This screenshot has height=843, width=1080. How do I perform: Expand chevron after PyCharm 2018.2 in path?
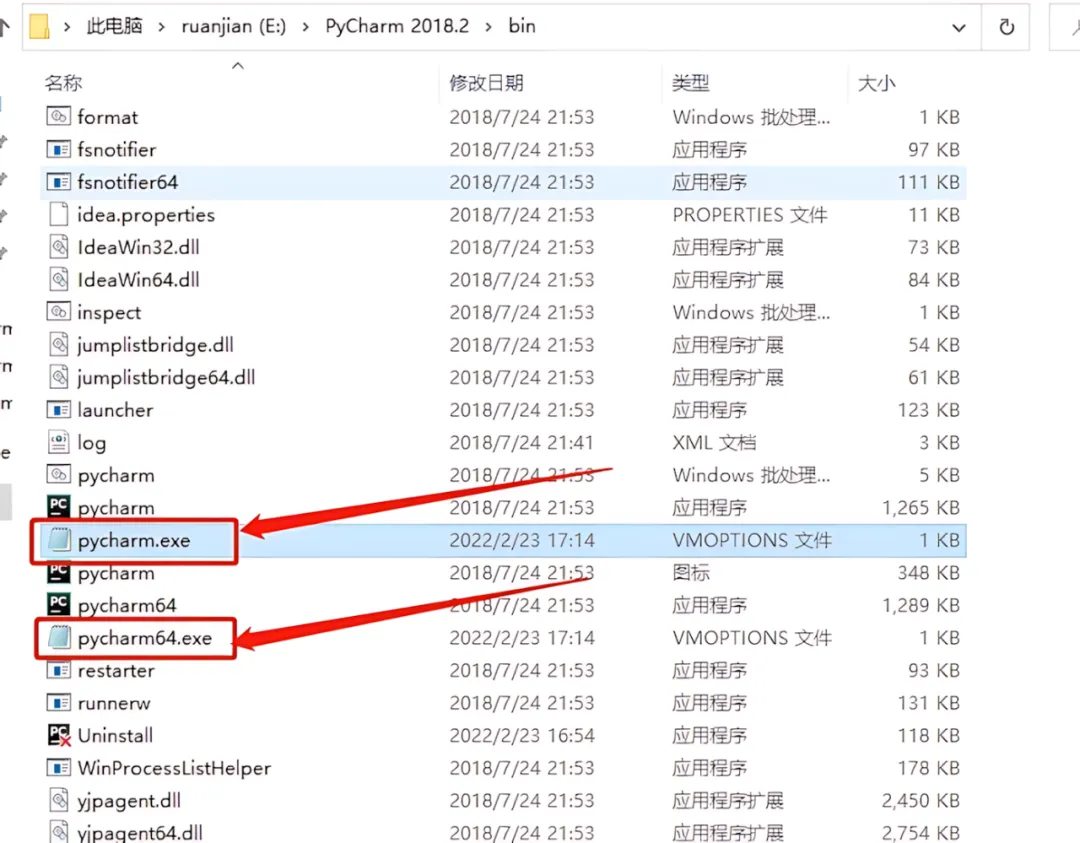[488, 27]
